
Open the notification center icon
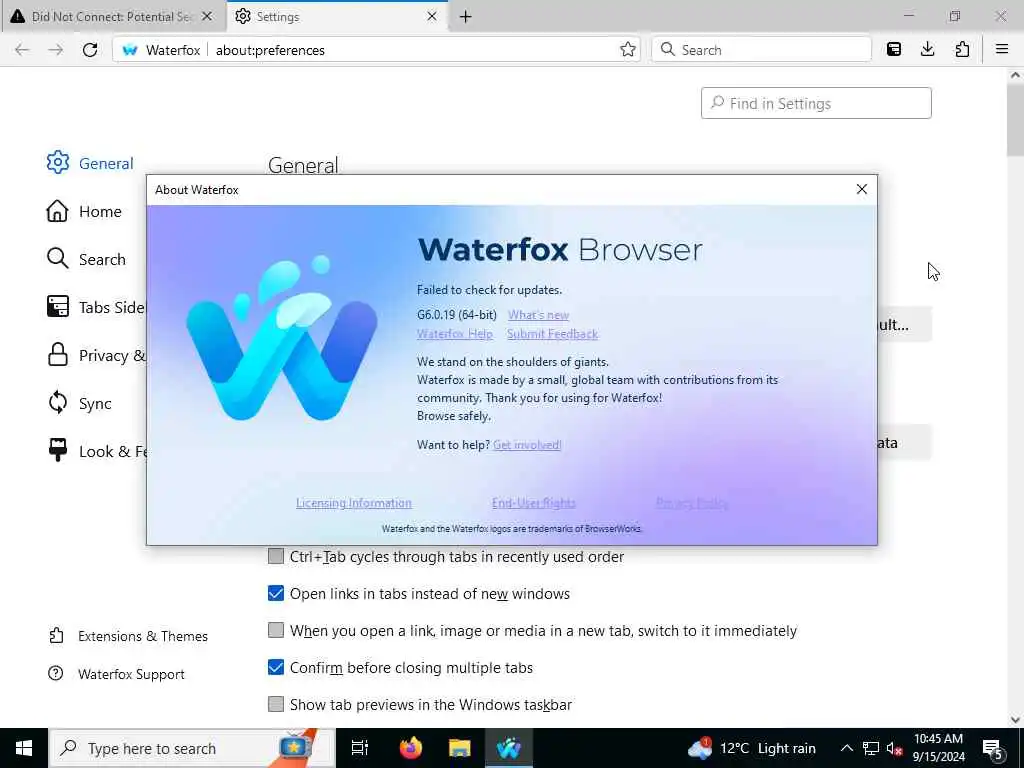point(993,748)
